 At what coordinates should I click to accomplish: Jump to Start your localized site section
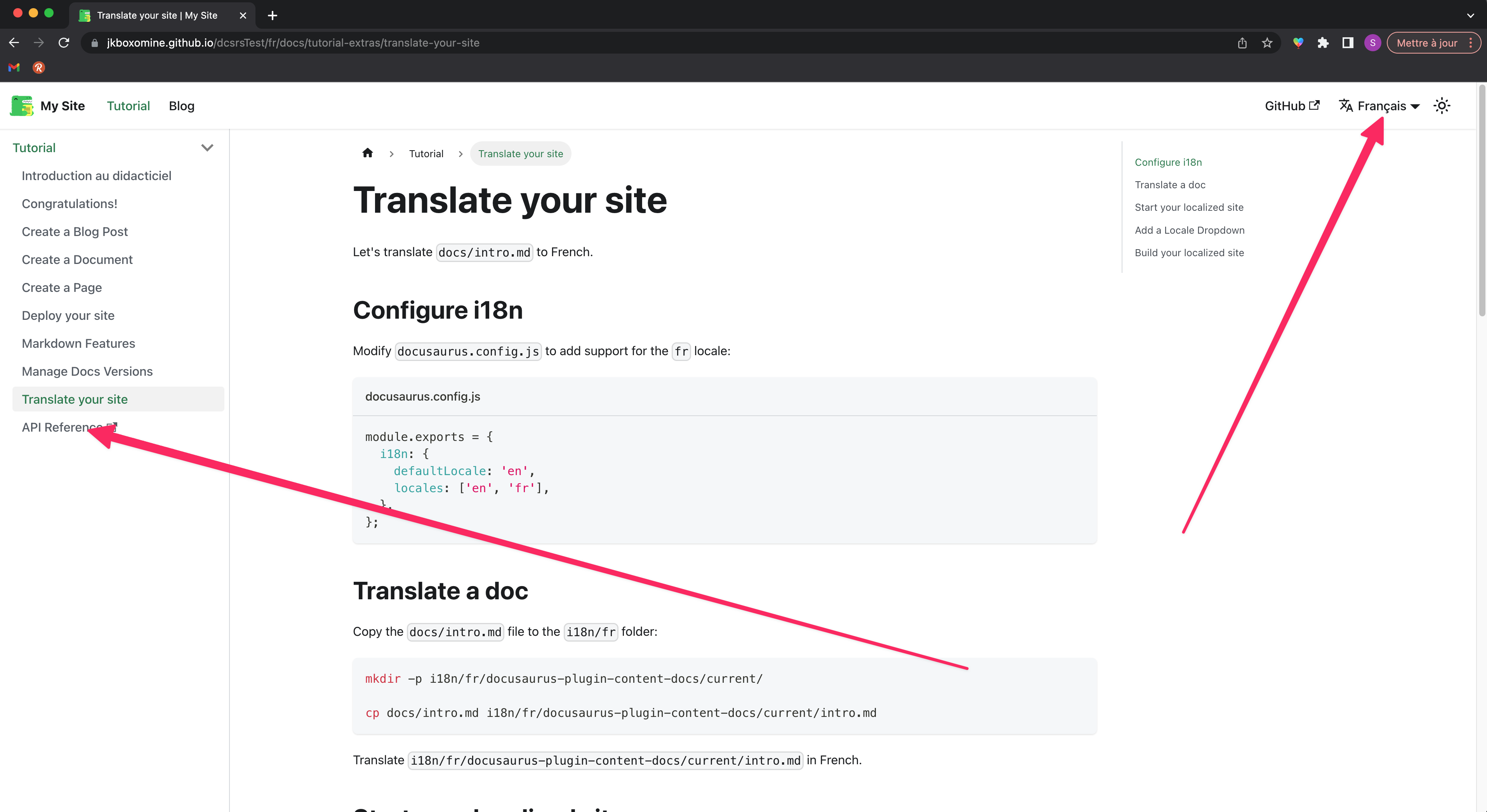click(x=1188, y=207)
